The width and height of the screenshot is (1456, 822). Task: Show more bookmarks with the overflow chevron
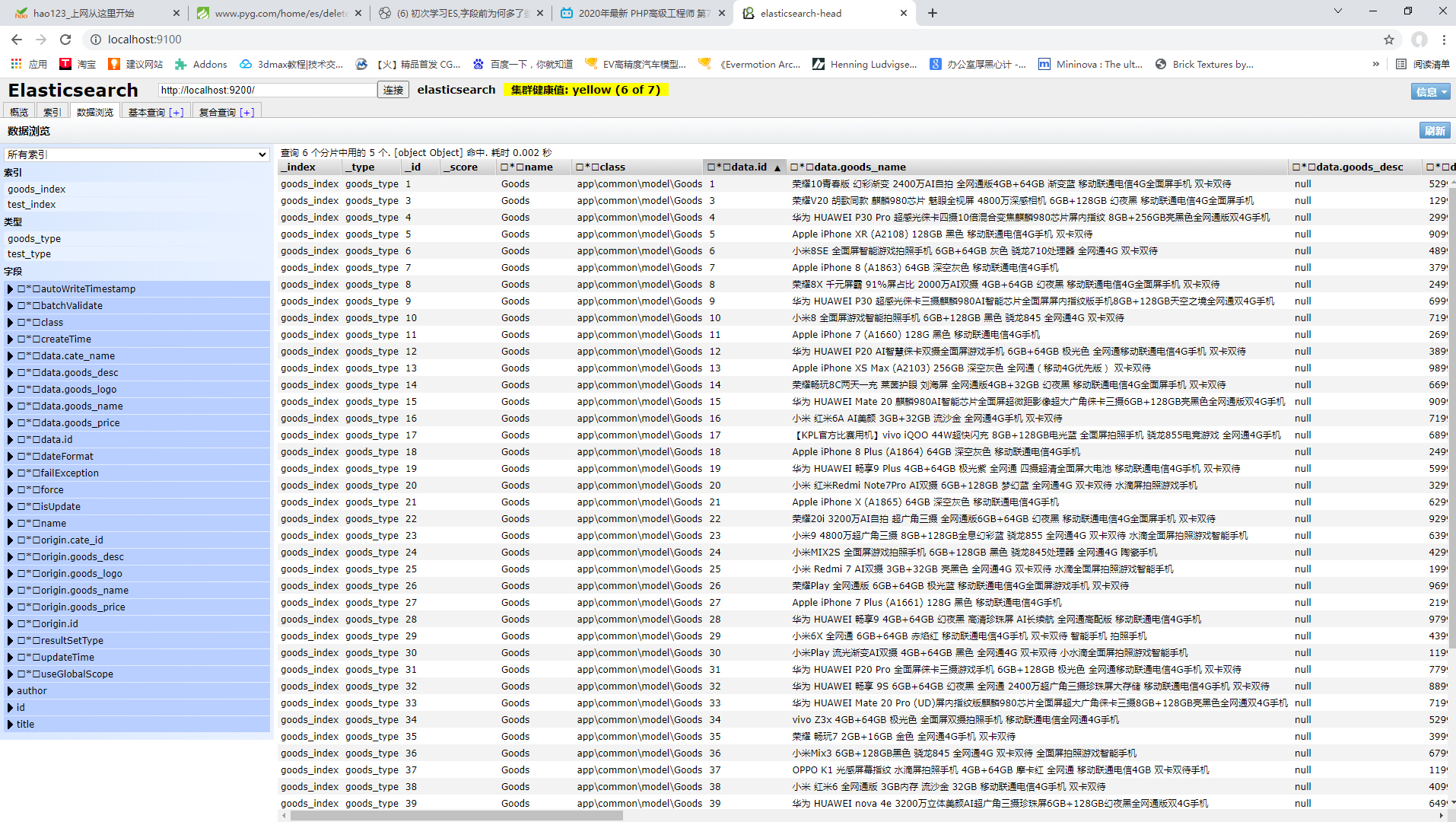click(x=1375, y=64)
